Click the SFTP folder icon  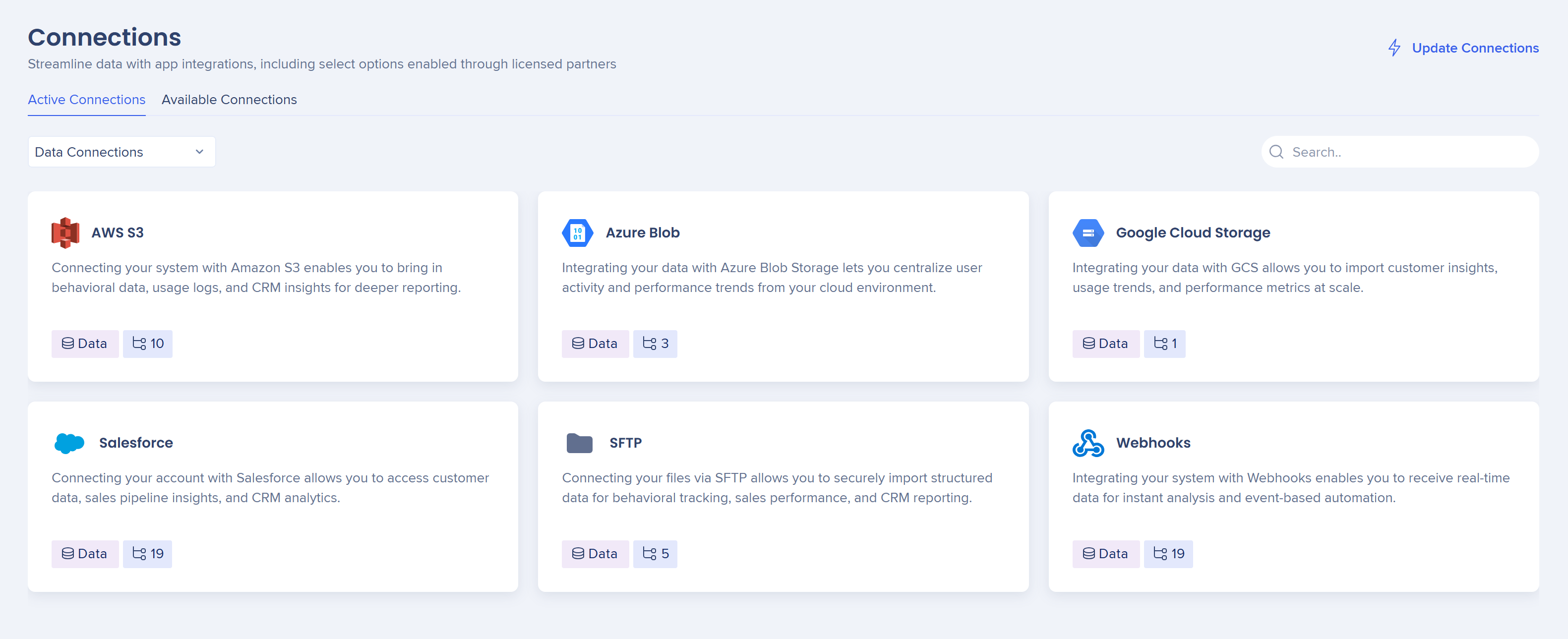579,442
